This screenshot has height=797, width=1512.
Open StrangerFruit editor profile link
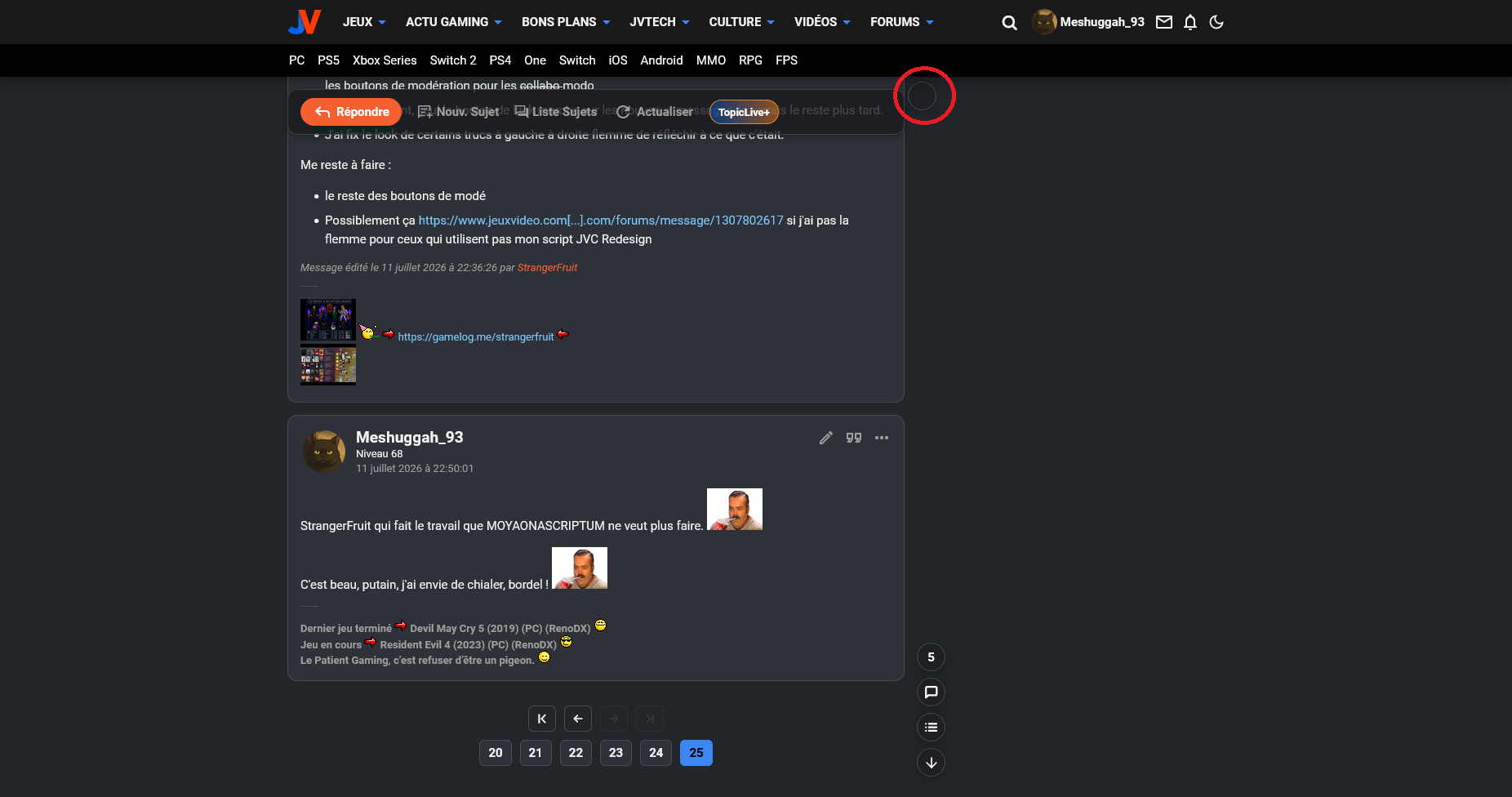[547, 268]
